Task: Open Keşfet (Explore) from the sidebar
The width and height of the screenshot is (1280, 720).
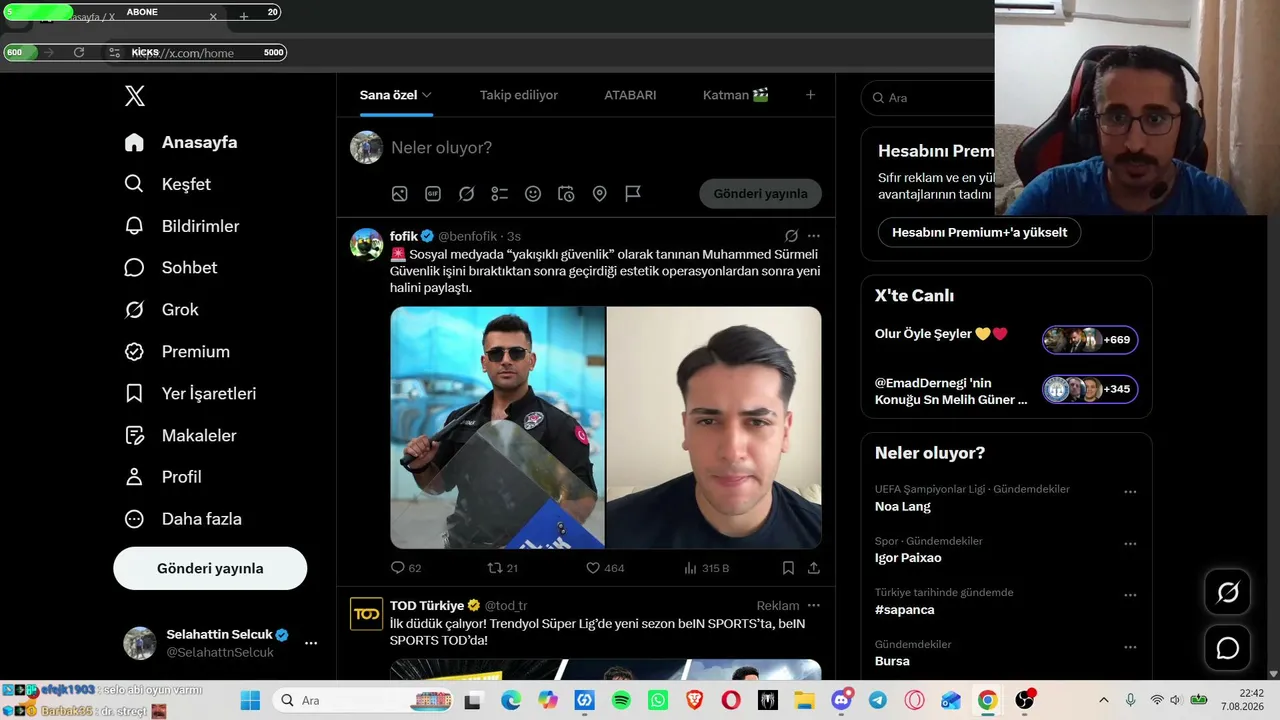Action: tap(167, 184)
